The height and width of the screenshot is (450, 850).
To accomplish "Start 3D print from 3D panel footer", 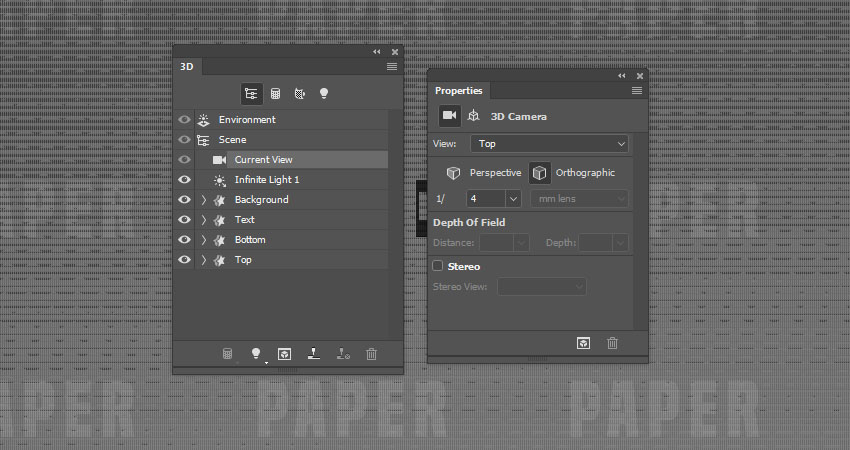I will click(313, 353).
